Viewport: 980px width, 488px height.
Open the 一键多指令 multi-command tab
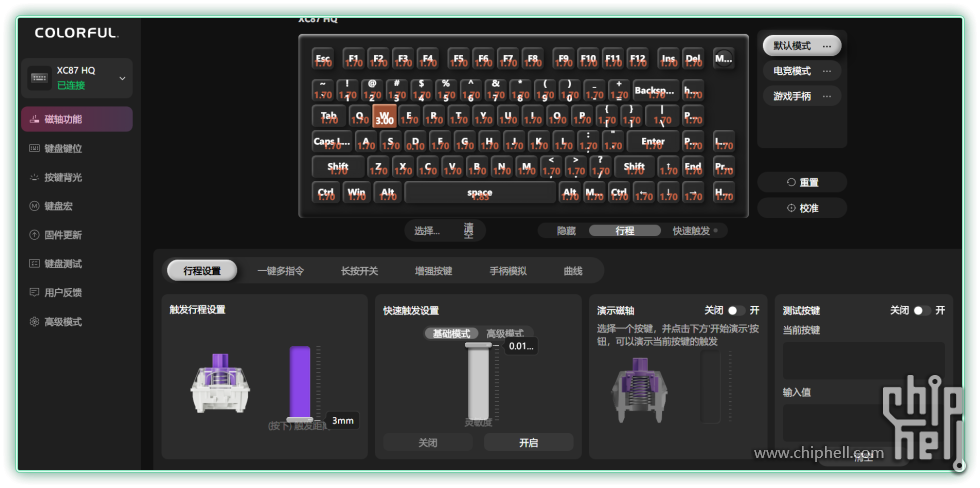coord(281,271)
